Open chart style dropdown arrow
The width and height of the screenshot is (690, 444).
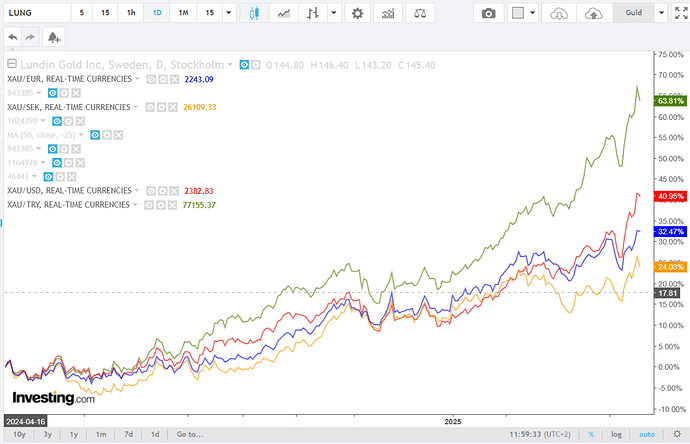pos(334,13)
